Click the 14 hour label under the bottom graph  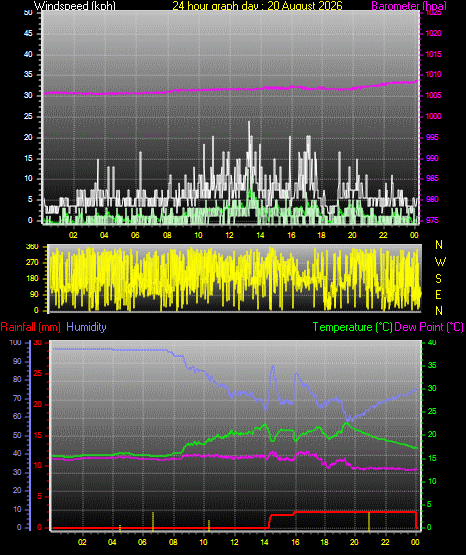pyautogui.click(x=264, y=542)
